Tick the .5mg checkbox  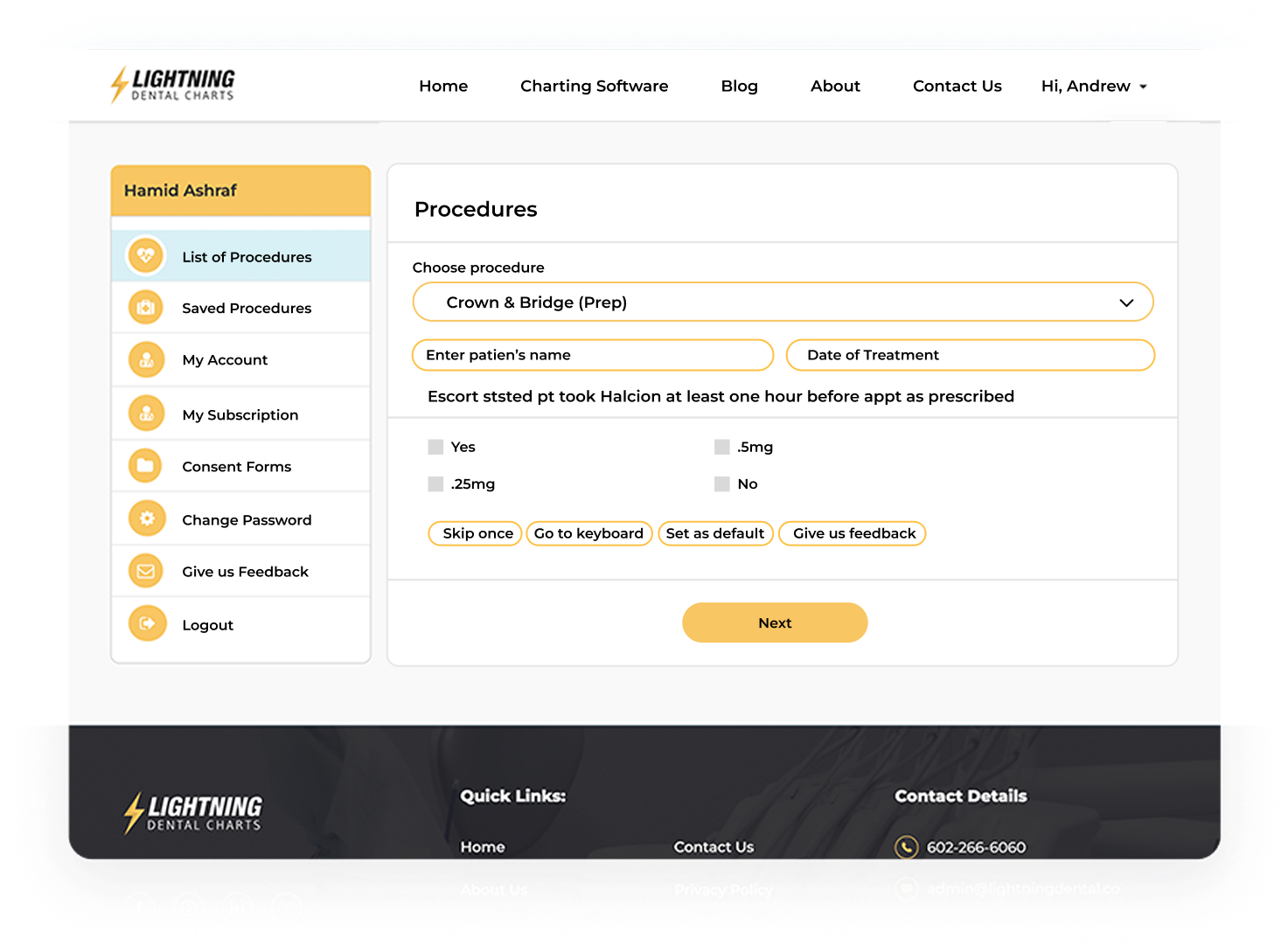721,447
